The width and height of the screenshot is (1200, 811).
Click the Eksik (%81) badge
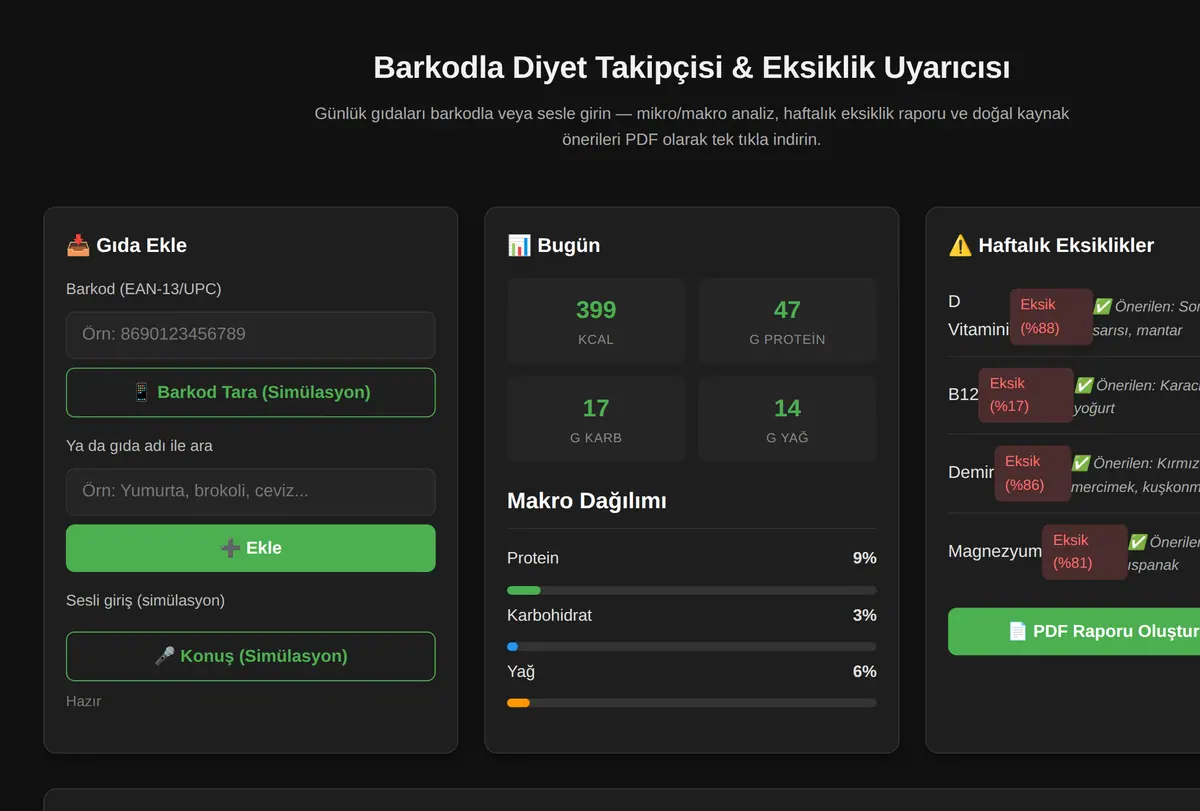coord(1085,552)
